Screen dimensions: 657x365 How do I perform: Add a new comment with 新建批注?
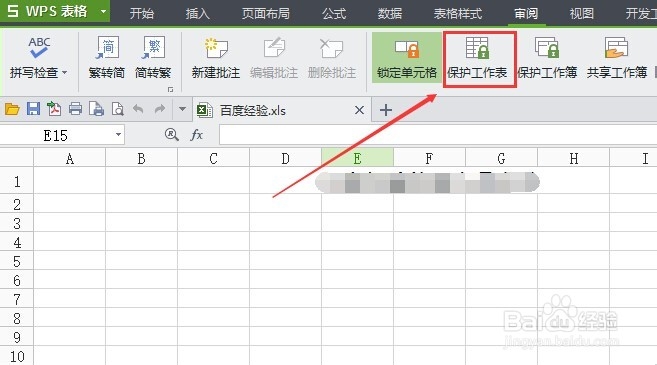coord(216,58)
